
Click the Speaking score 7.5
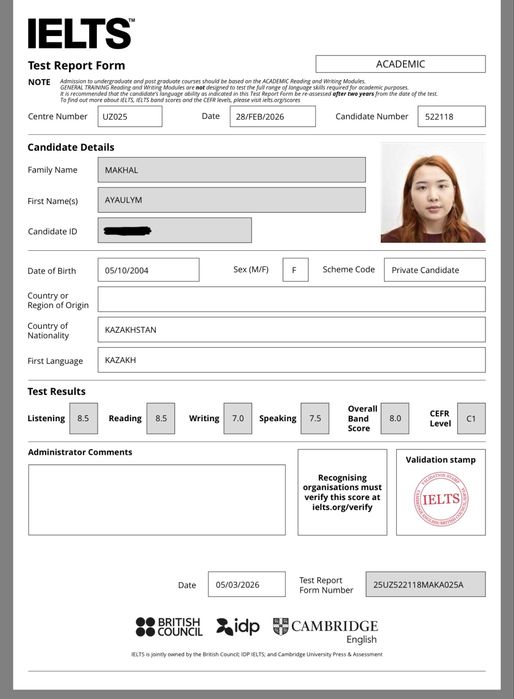(315, 419)
